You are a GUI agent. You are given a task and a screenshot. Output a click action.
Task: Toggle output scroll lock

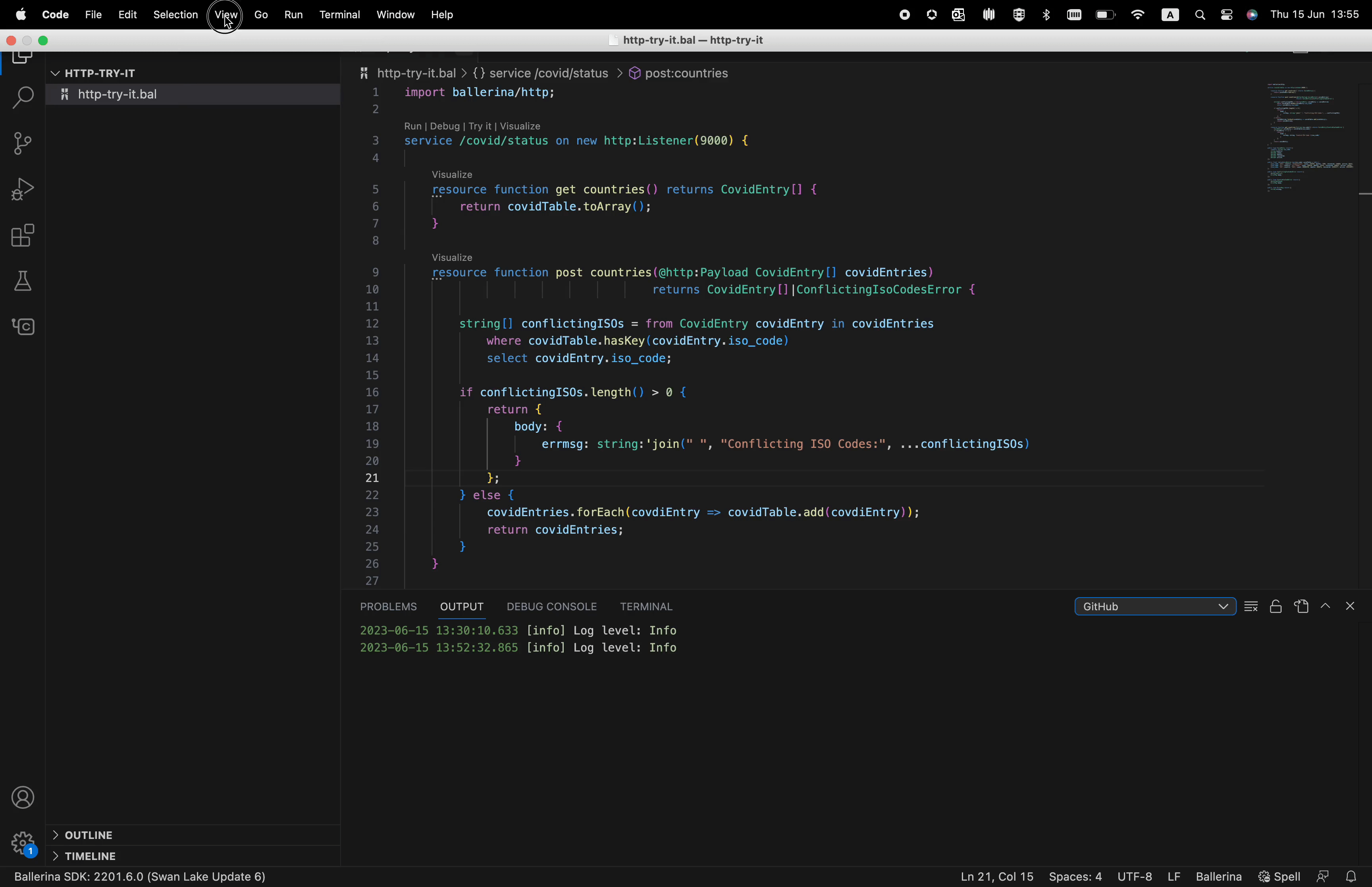(1276, 607)
